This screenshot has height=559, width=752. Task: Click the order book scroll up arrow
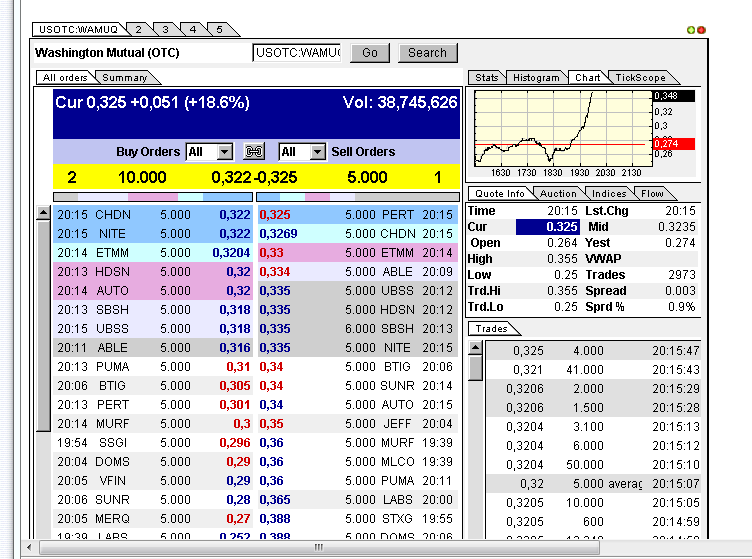coord(44,213)
